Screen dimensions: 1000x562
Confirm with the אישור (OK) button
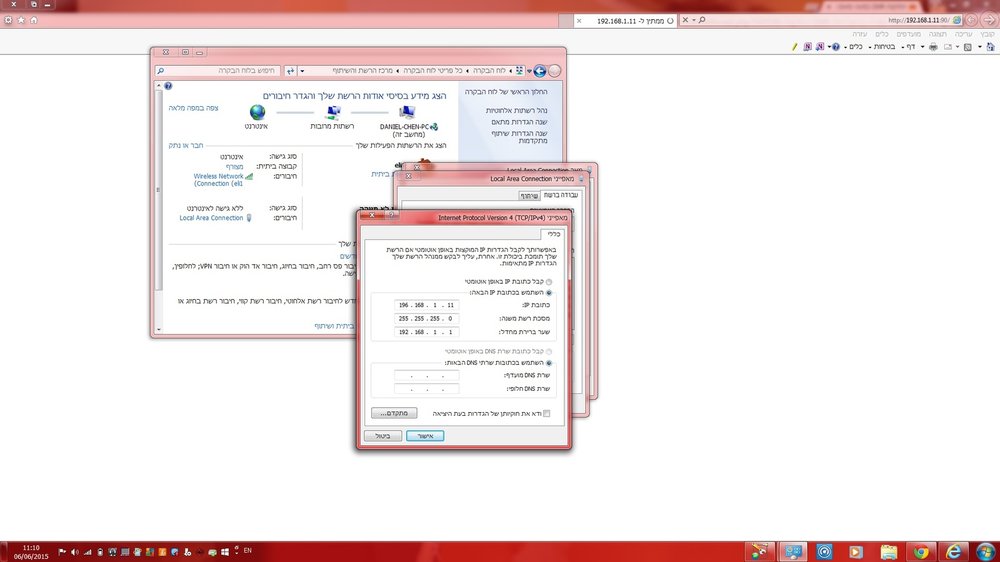pyautogui.click(x=425, y=436)
